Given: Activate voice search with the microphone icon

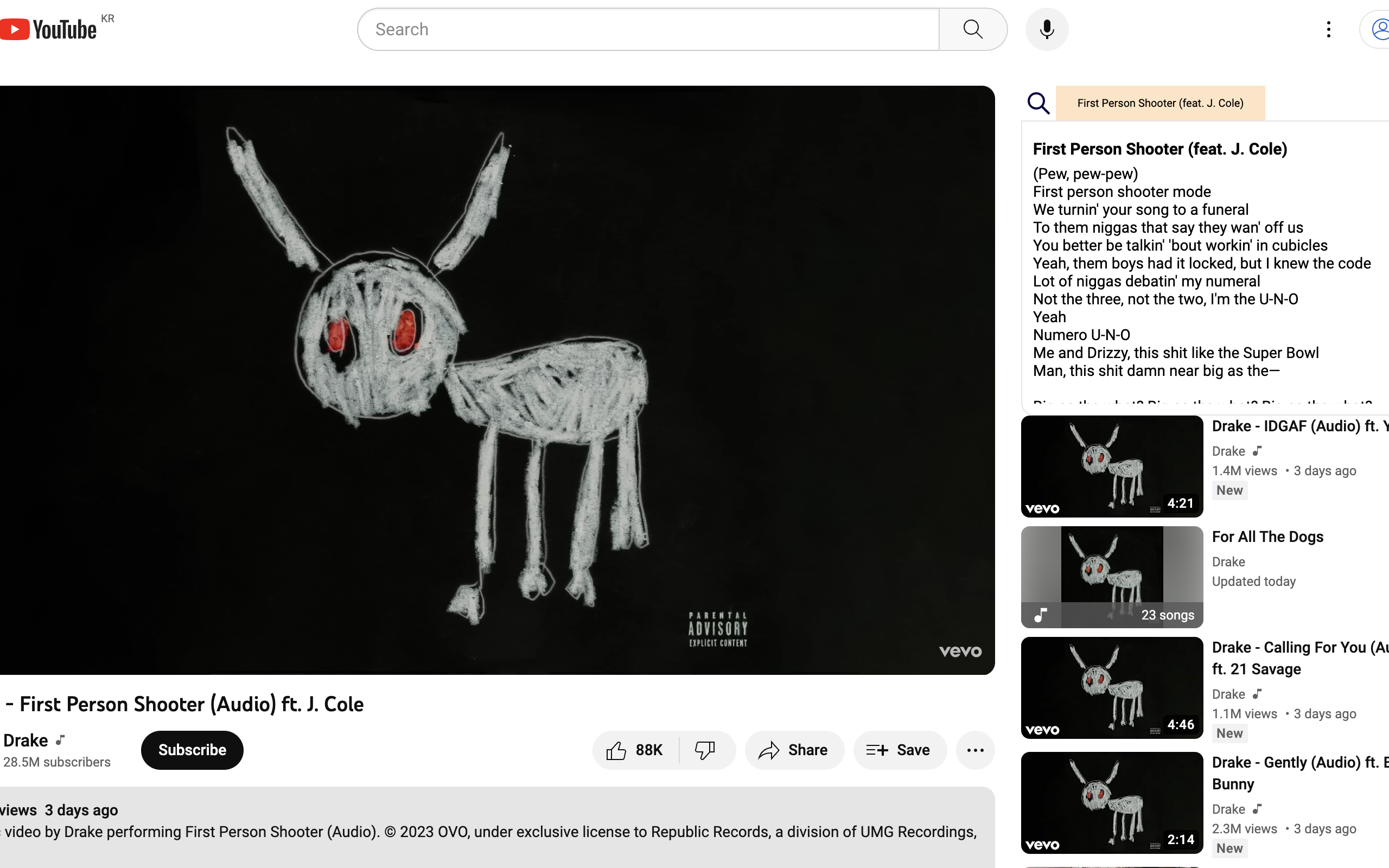Looking at the screenshot, I should pyautogui.click(x=1046, y=29).
